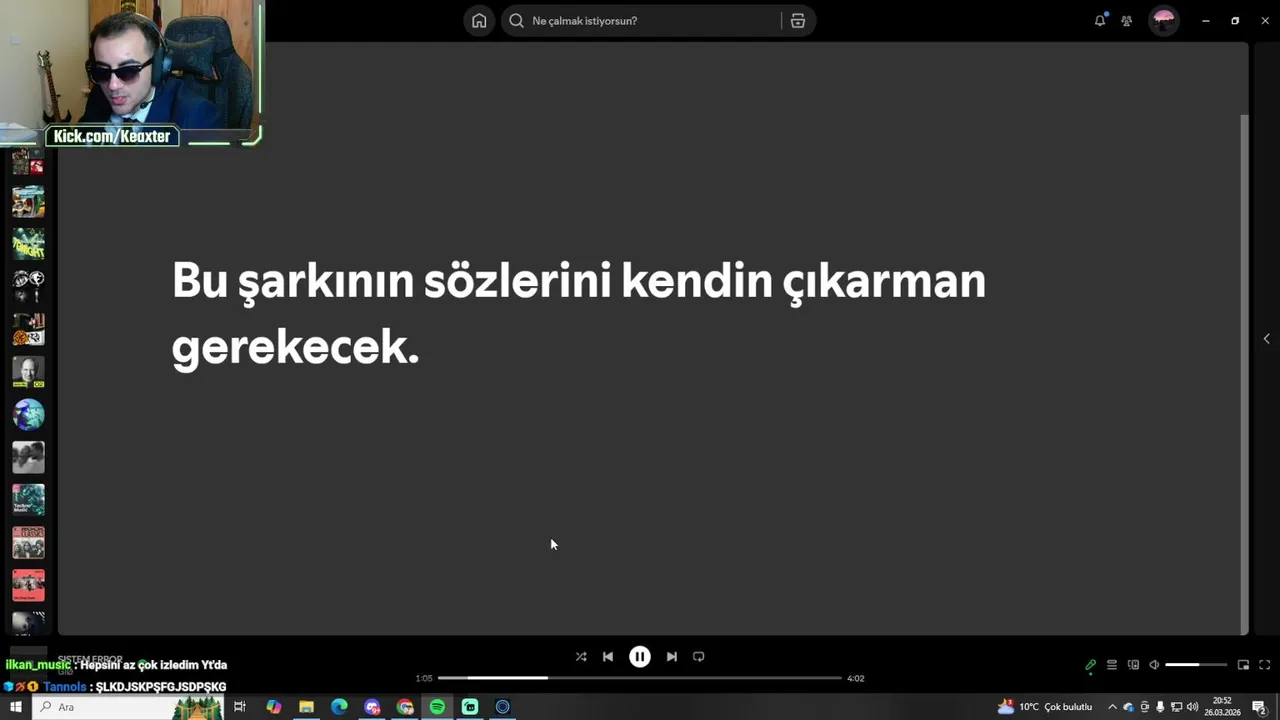Screen dimensions: 1280x720
Task: Open the miniplayer
Action: click(x=1243, y=665)
